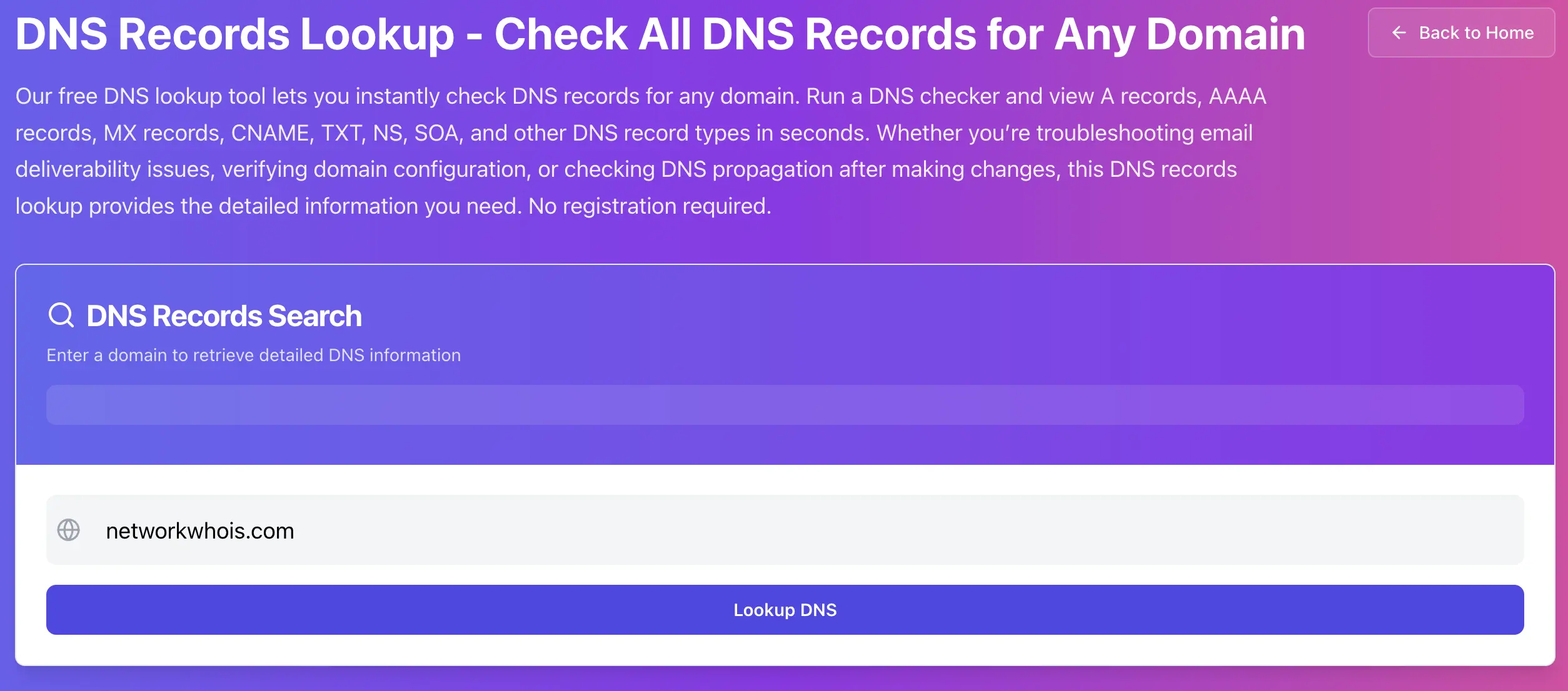Click the magnifier icon beside DNS Records Search
Viewport: 1568px width, 691px height.
tap(61, 315)
